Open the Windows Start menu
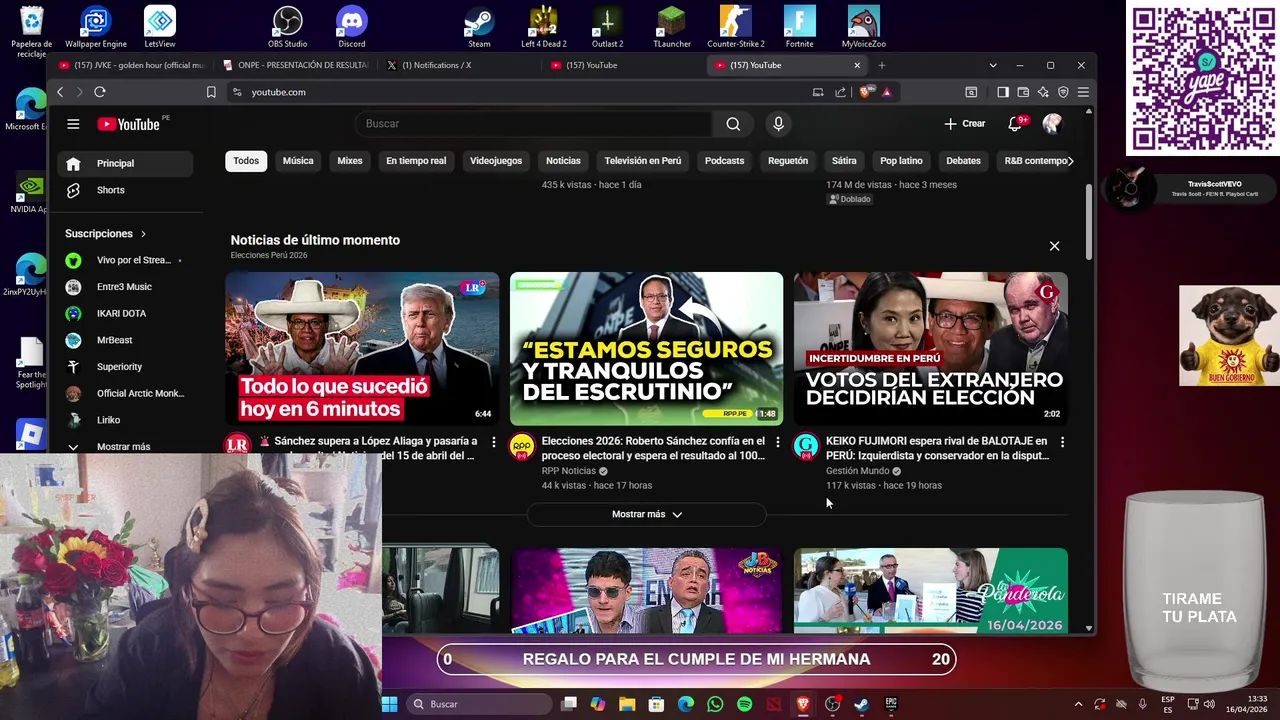The width and height of the screenshot is (1280, 720). click(390, 704)
